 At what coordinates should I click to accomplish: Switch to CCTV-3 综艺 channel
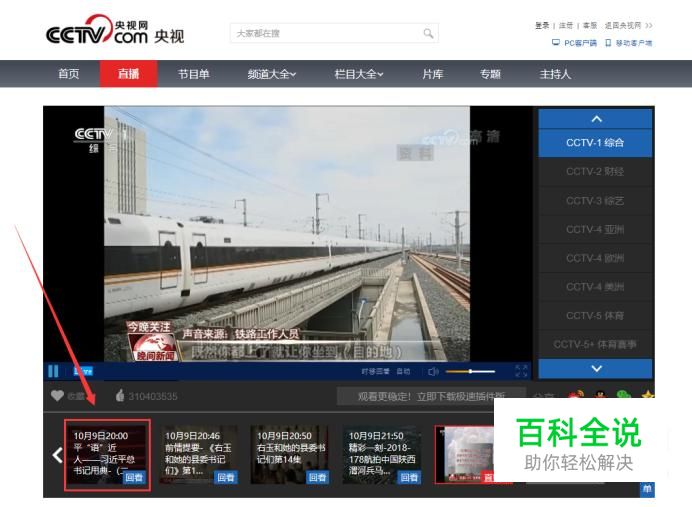[x=595, y=200]
